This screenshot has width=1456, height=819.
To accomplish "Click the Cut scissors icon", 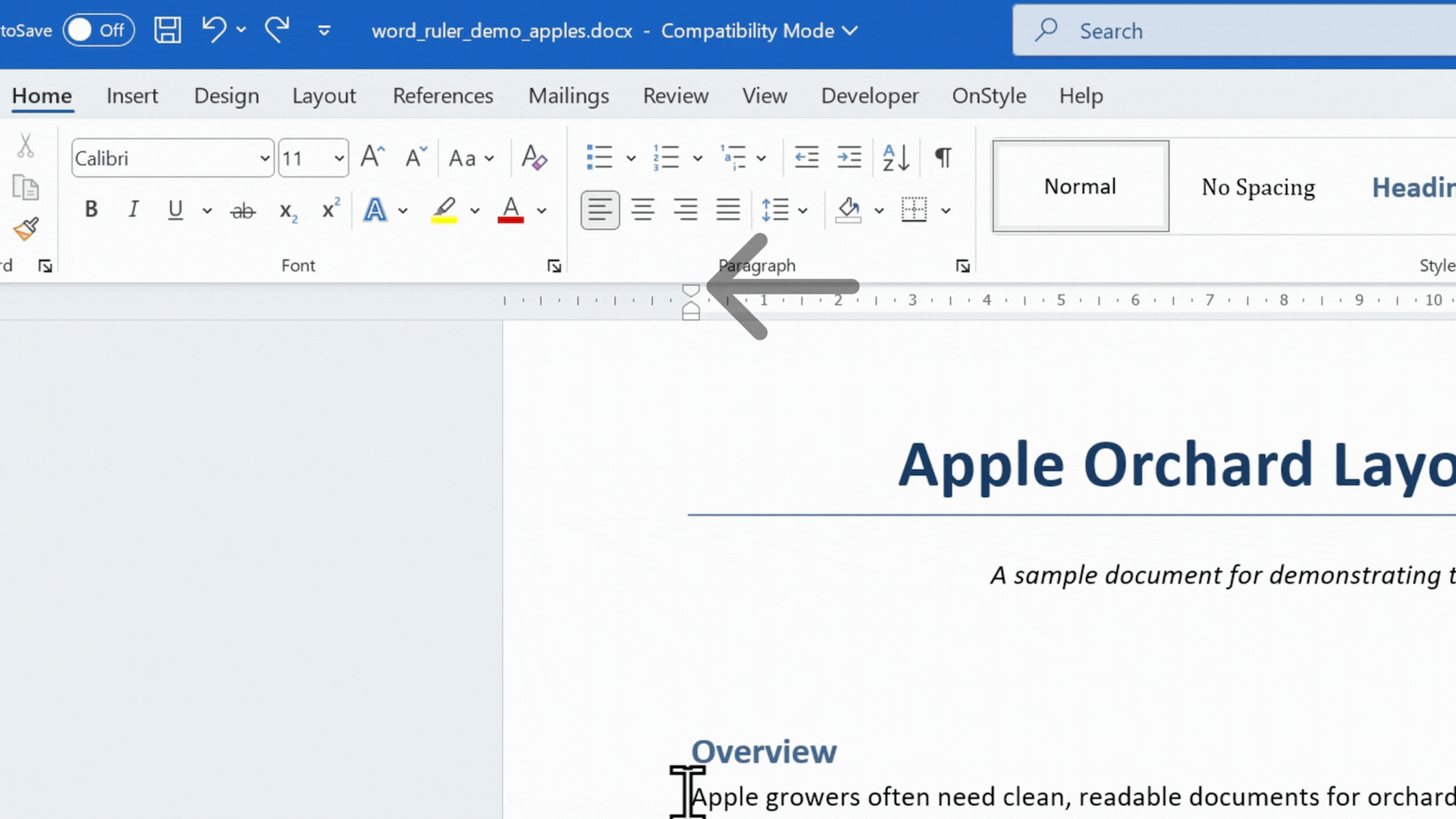I will tap(26, 145).
